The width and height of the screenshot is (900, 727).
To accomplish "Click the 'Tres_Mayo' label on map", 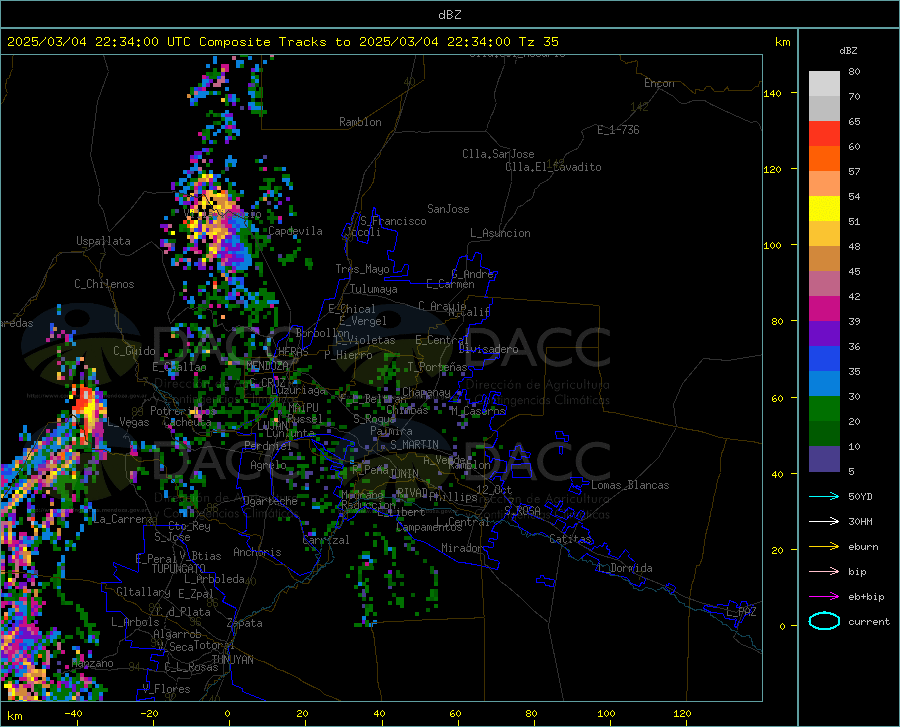I will [x=362, y=269].
